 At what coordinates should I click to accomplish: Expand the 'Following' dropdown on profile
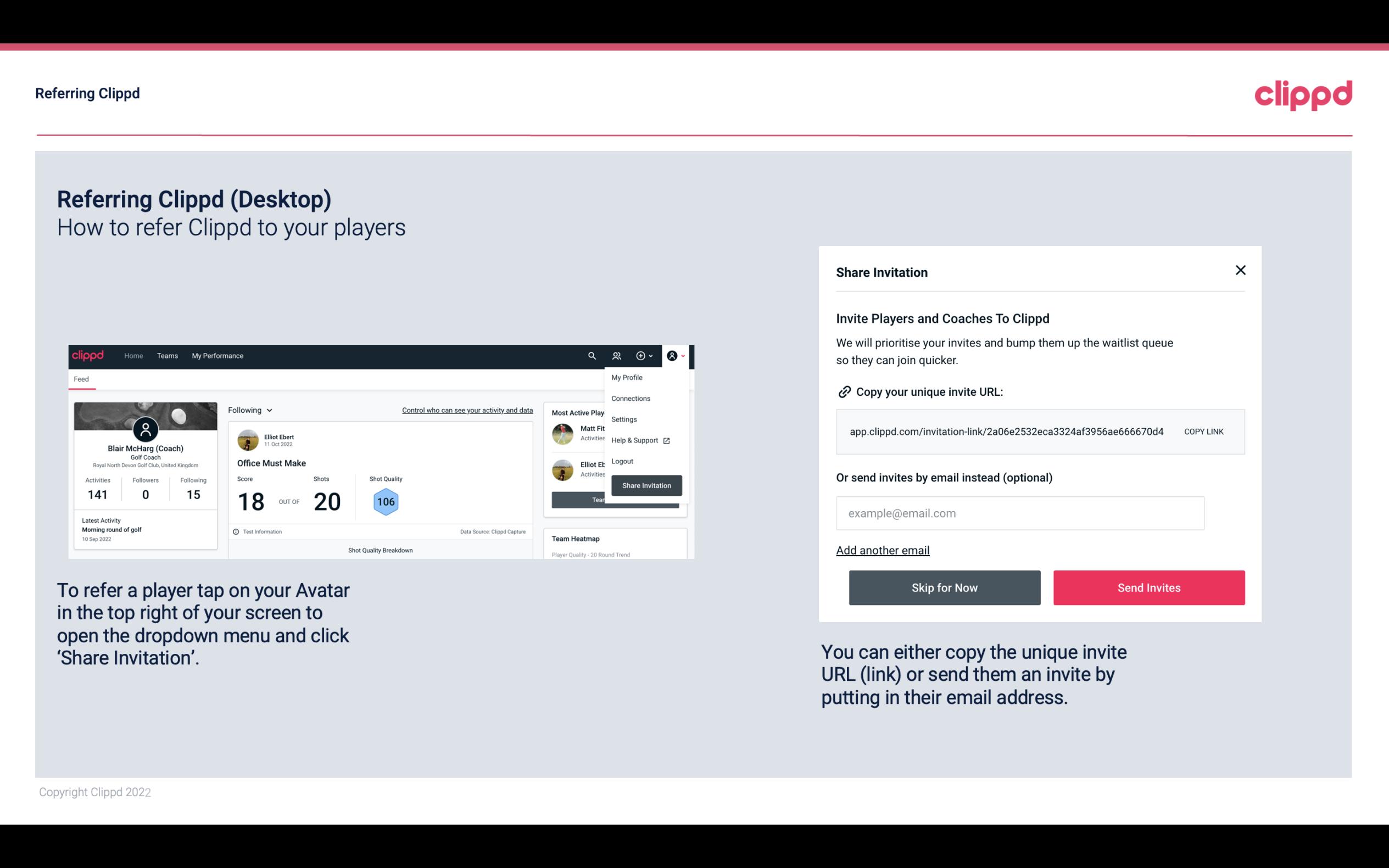248,410
